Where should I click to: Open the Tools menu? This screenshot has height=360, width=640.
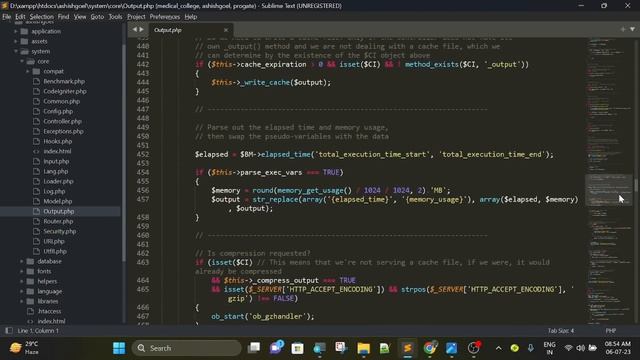click(x=116, y=17)
